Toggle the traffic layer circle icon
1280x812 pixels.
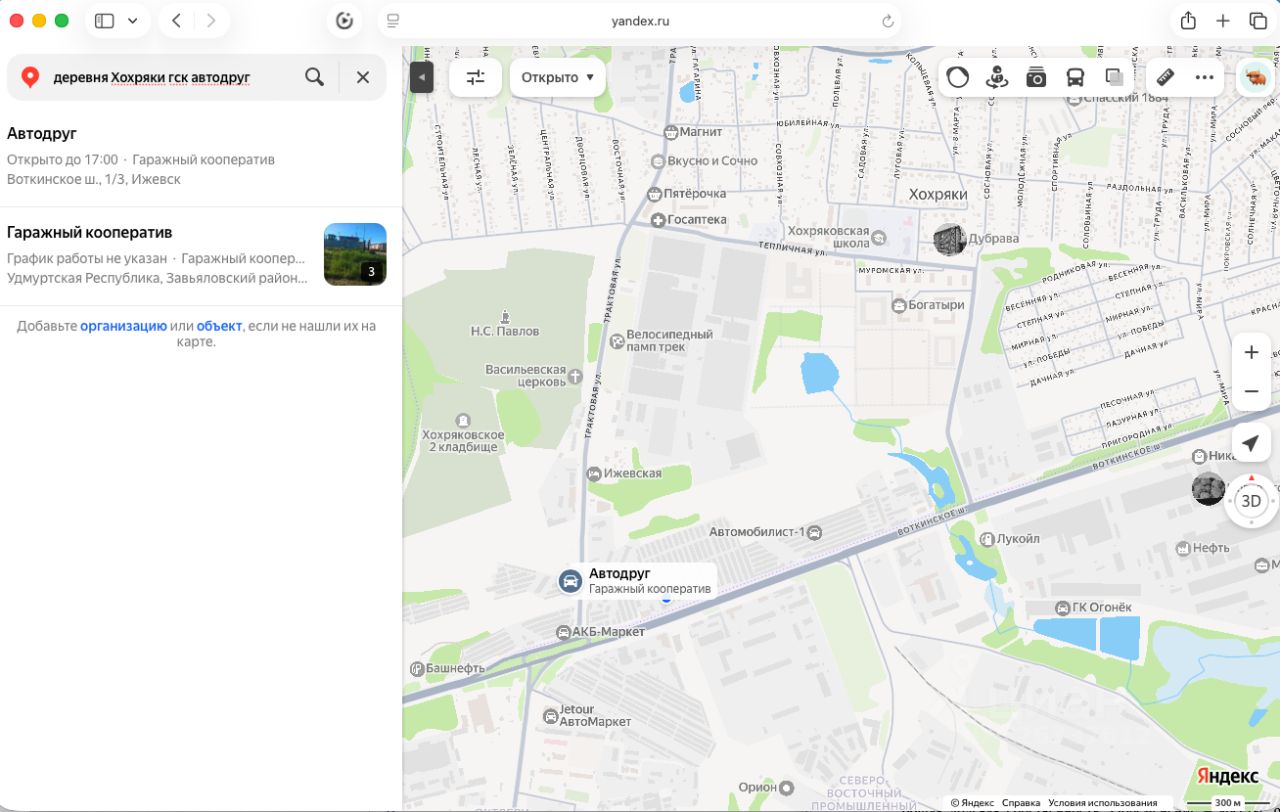tap(958, 77)
